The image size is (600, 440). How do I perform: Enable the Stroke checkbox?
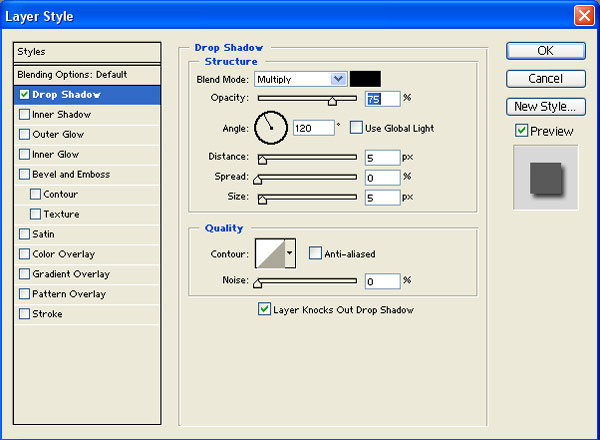[24, 314]
